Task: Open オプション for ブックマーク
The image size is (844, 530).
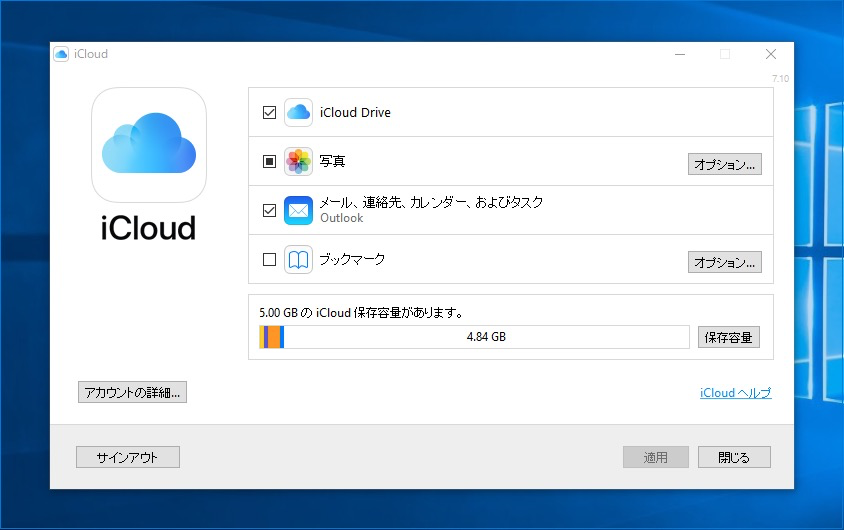Action: (725, 262)
